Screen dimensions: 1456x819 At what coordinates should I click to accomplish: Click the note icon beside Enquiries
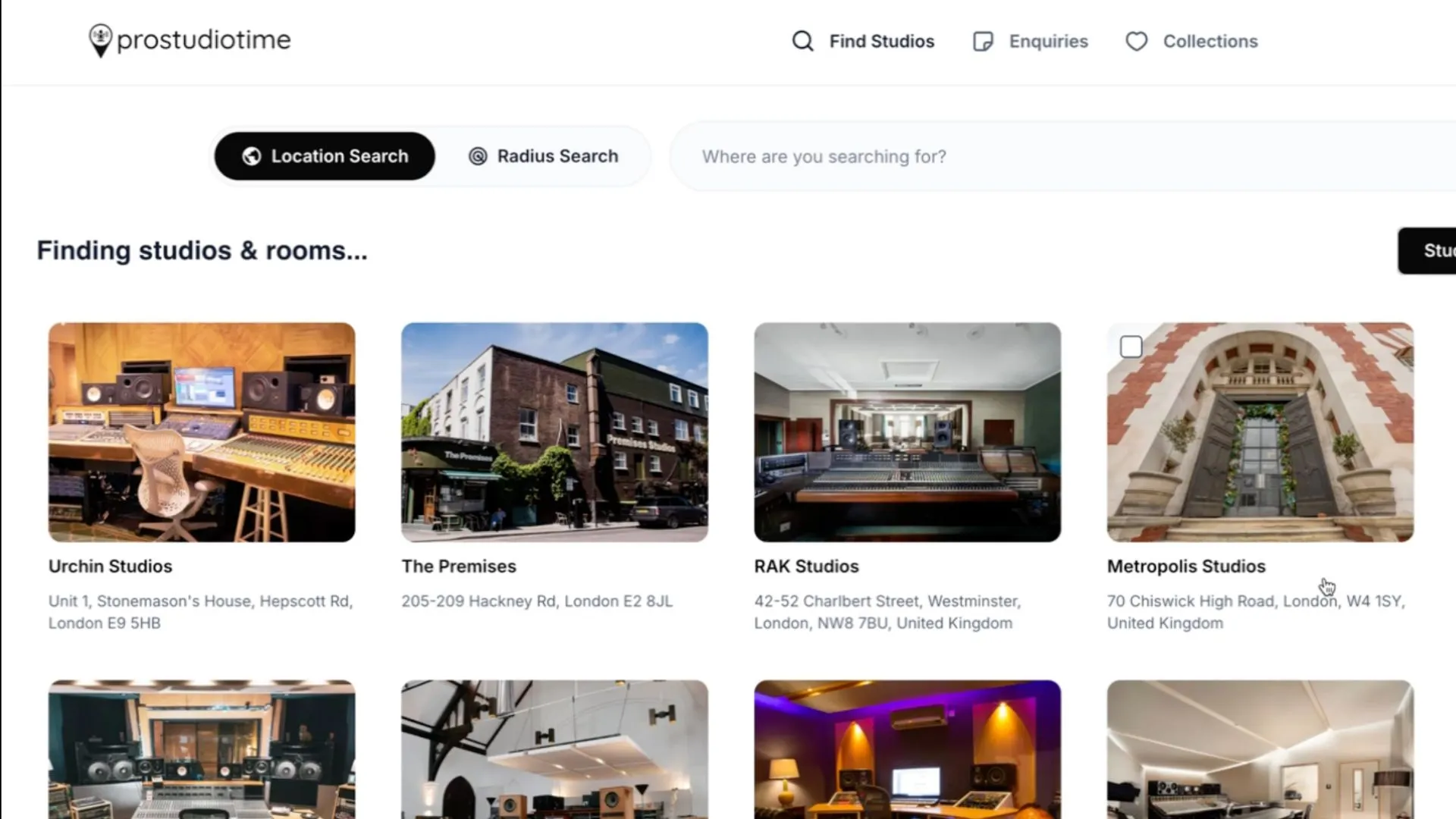(983, 41)
